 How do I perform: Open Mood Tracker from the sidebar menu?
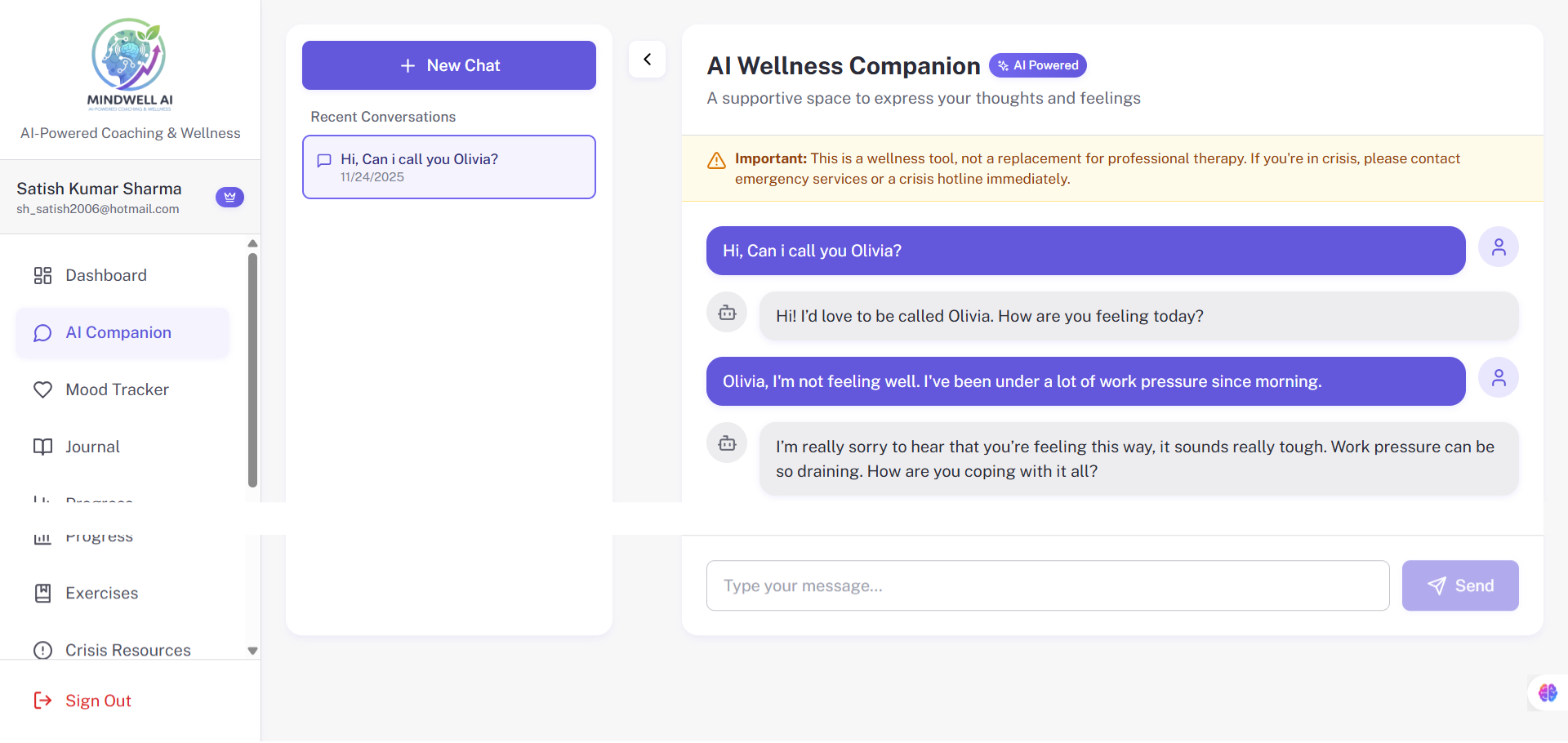(117, 389)
